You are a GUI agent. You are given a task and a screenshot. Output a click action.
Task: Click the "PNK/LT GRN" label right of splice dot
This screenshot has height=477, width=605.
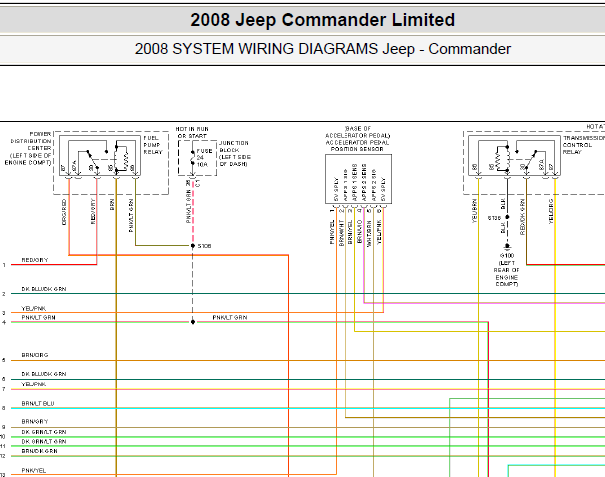[230, 317]
